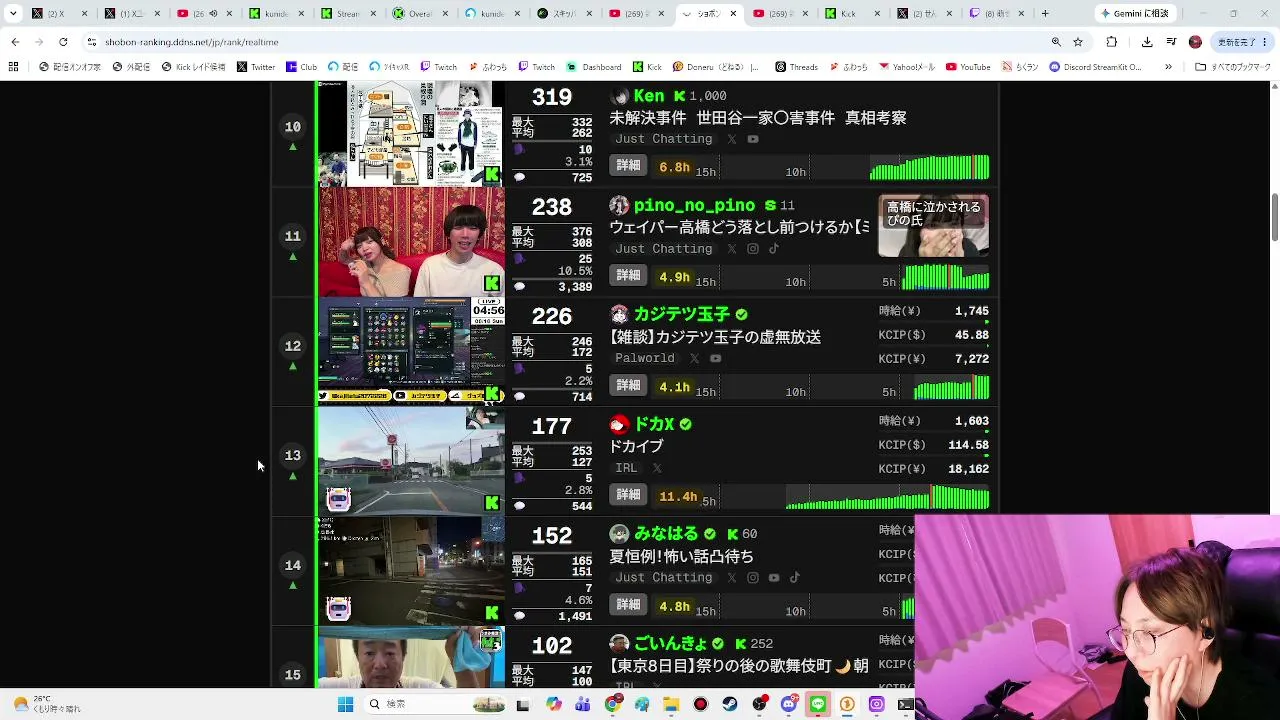Screen dimensions: 1280x720
Task: Click the stream title 【雑談】カジテツ玉子の虚無放送
Action: 715,337
